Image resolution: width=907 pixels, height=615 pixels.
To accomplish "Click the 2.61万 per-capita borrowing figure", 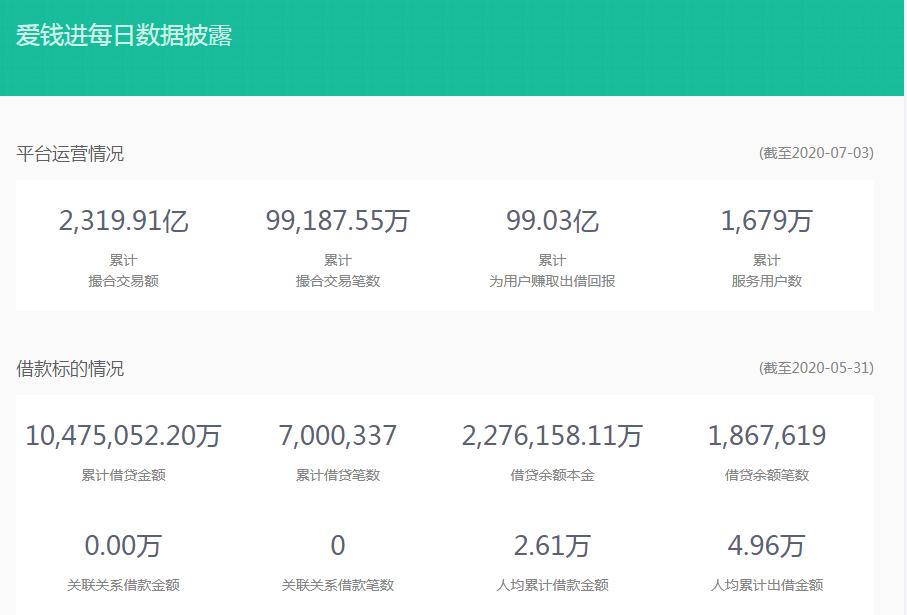I will pyautogui.click(x=553, y=546).
